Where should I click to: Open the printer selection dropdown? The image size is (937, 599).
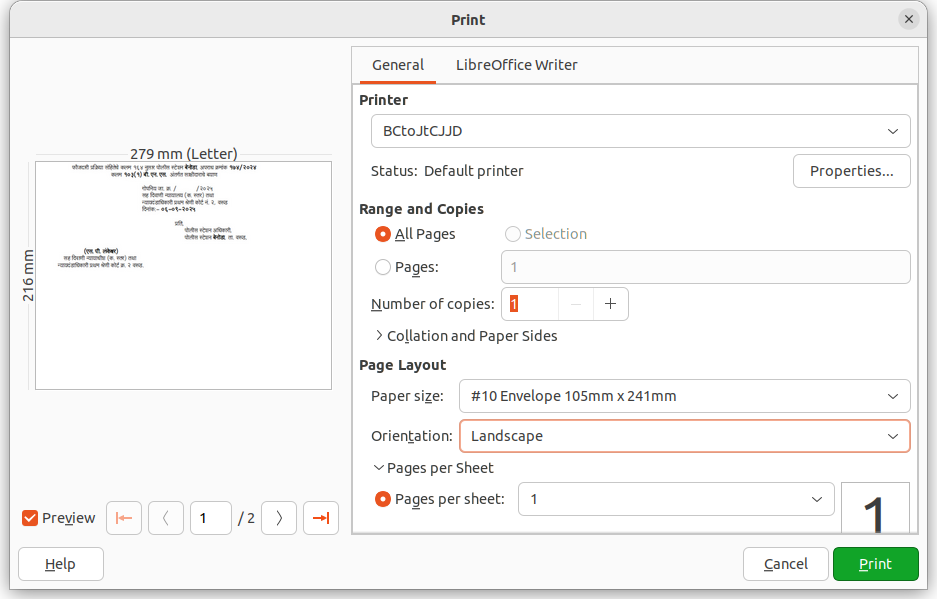pos(639,130)
